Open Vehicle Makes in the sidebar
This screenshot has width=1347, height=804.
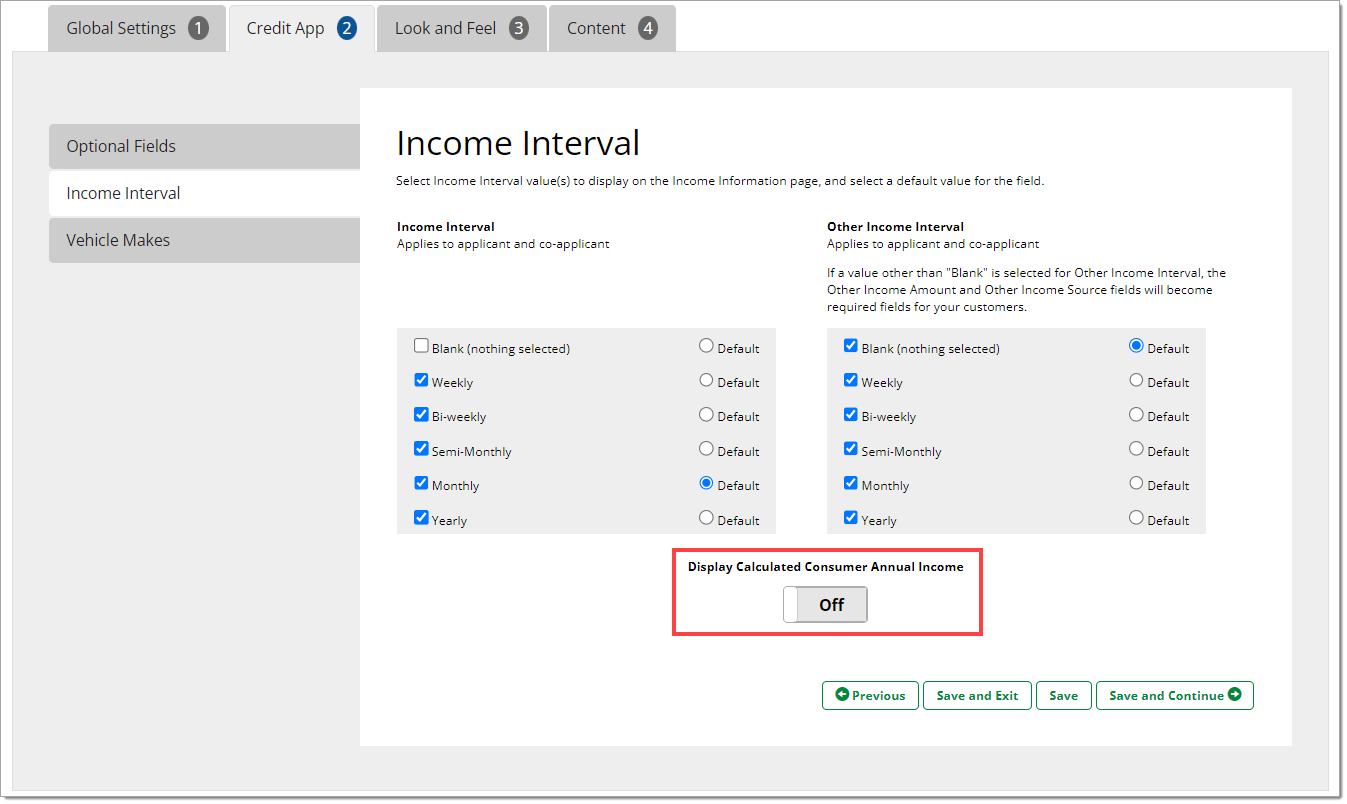(x=204, y=240)
